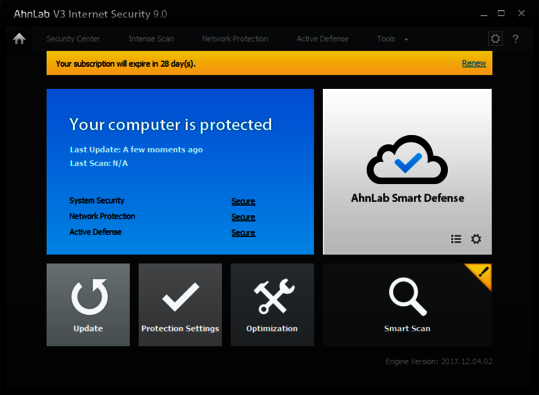539x395 pixels.
Task: Open the Security Center tab
Action: tap(73, 39)
